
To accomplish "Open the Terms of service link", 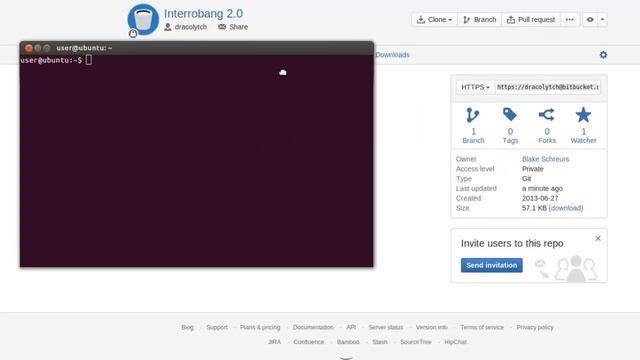I will coord(482,327).
